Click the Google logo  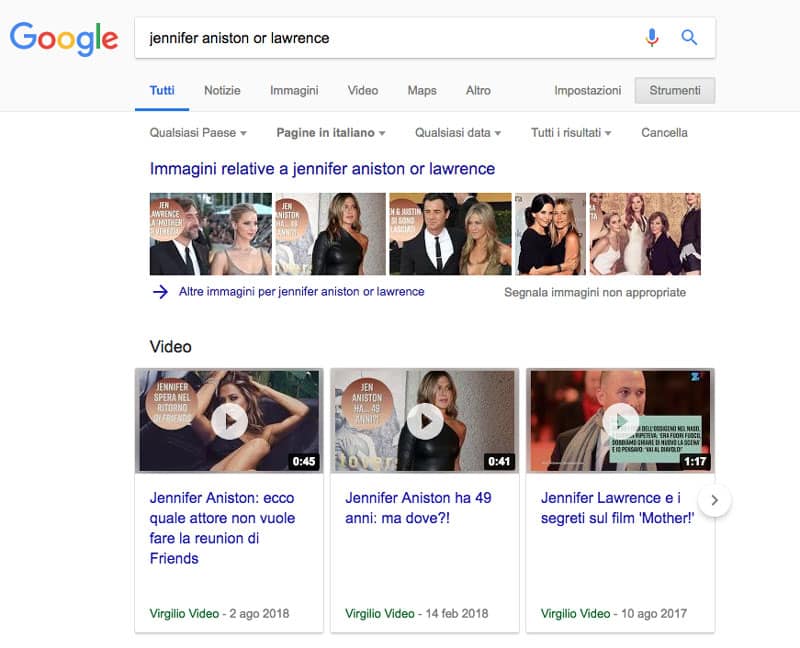point(64,38)
